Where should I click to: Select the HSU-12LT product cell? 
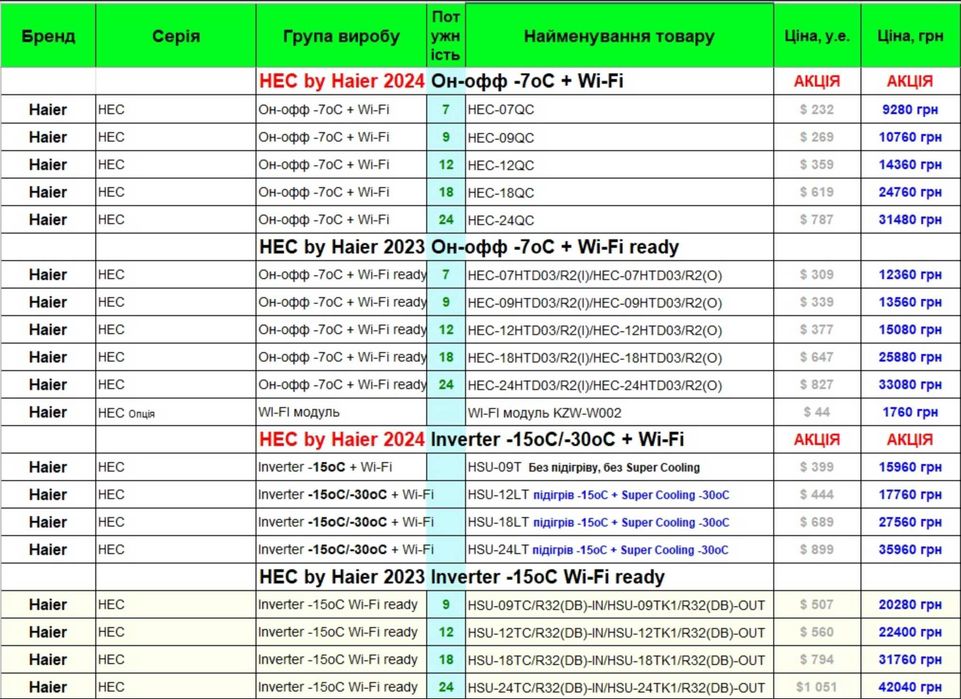coord(619,495)
